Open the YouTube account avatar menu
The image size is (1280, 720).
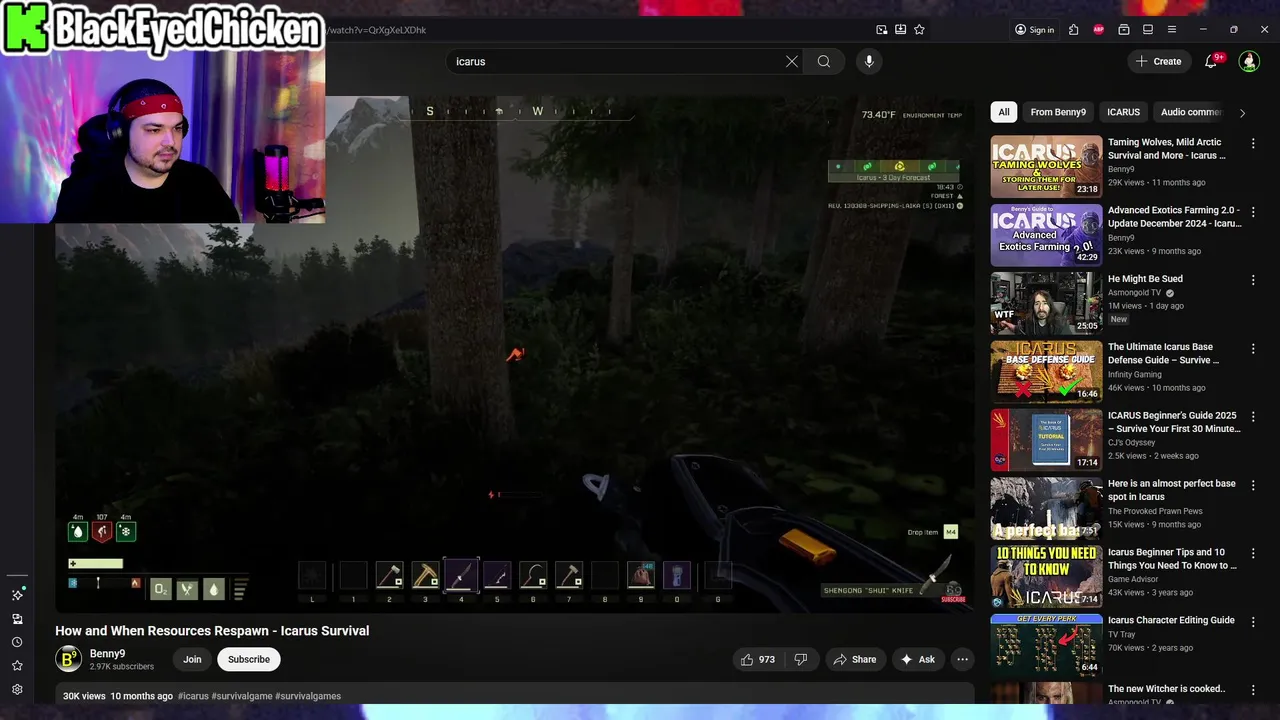1249,61
